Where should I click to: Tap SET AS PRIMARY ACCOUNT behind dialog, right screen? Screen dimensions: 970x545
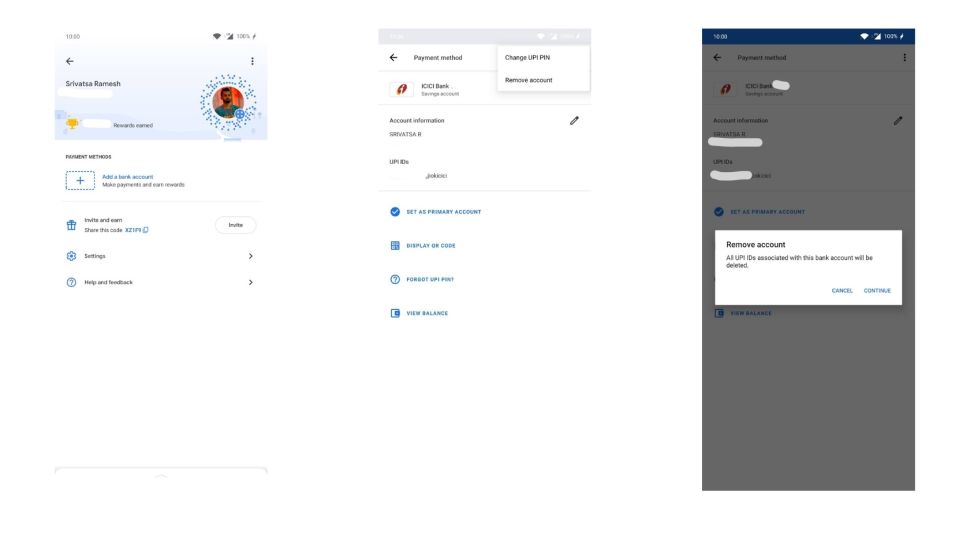(767, 212)
